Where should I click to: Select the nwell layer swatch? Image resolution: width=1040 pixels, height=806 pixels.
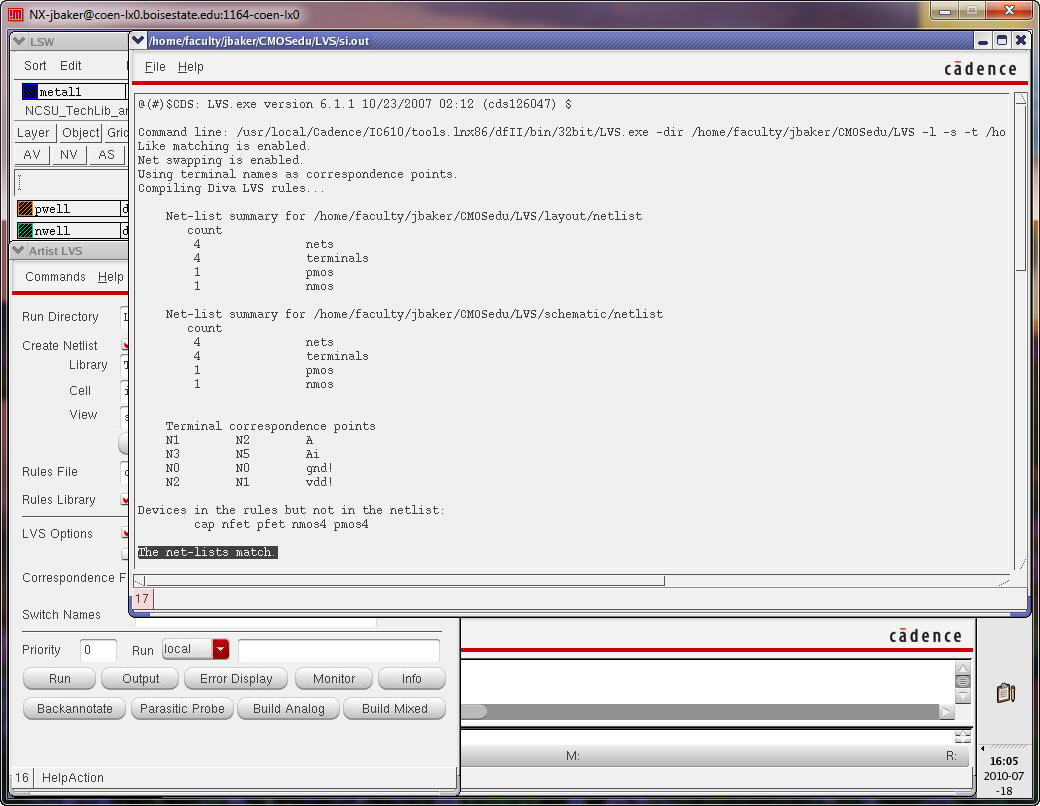(25, 230)
